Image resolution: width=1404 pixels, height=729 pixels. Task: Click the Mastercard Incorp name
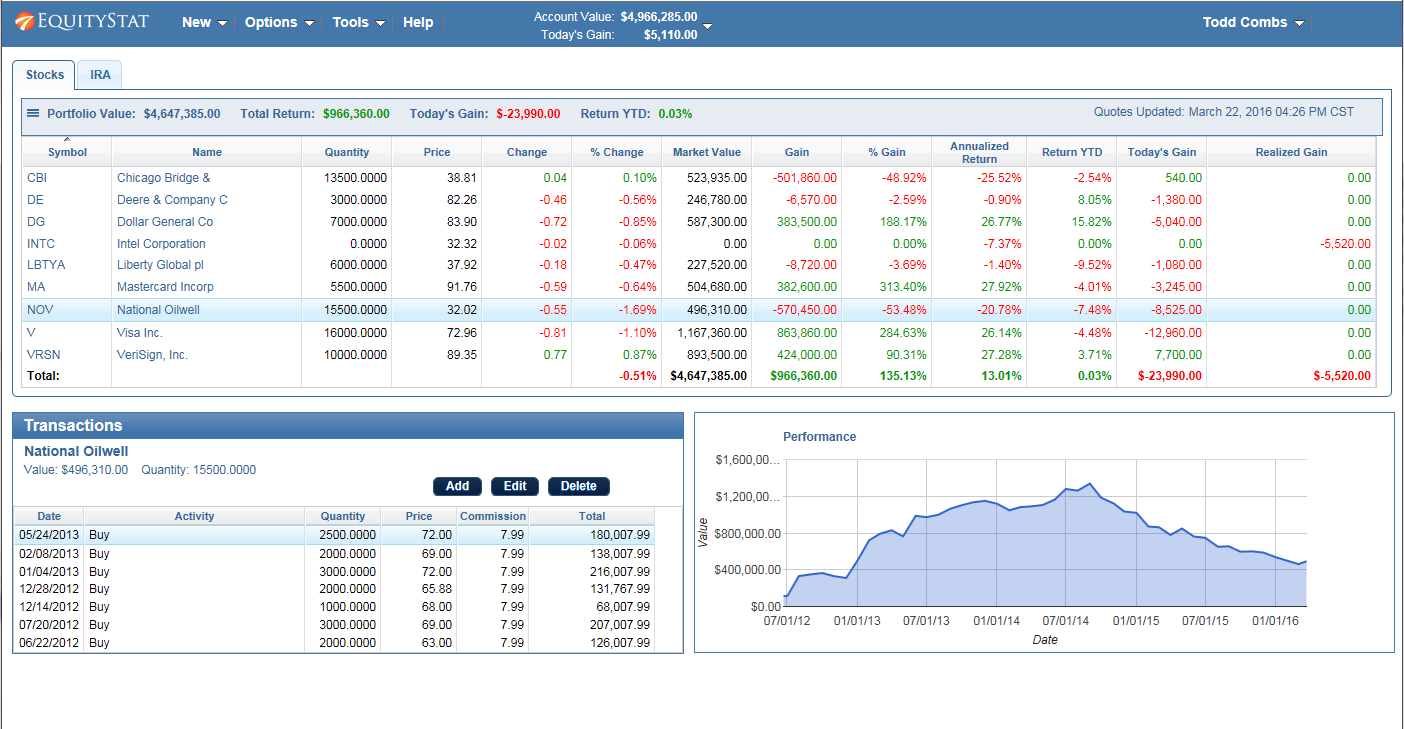[165, 287]
